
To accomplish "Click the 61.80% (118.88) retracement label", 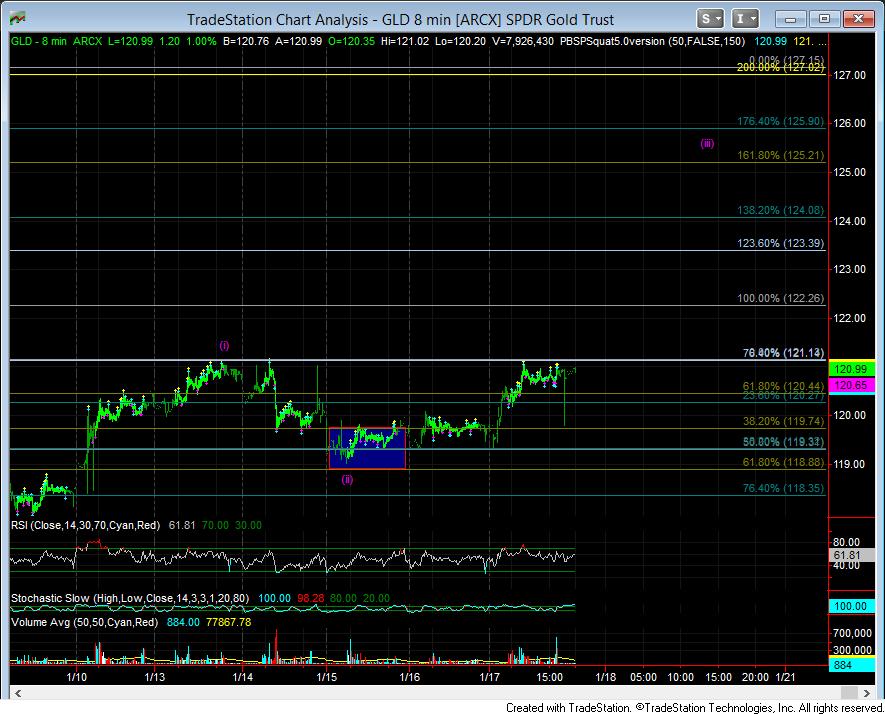I will point(784,462).
